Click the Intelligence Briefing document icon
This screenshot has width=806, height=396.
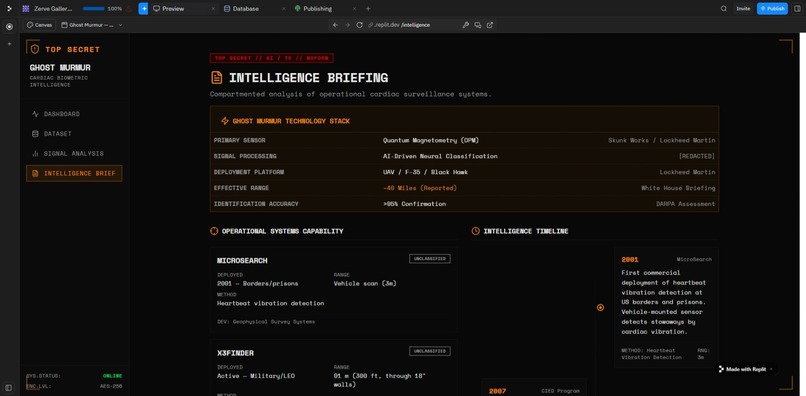pyautogui.click(x=216, y=78)
